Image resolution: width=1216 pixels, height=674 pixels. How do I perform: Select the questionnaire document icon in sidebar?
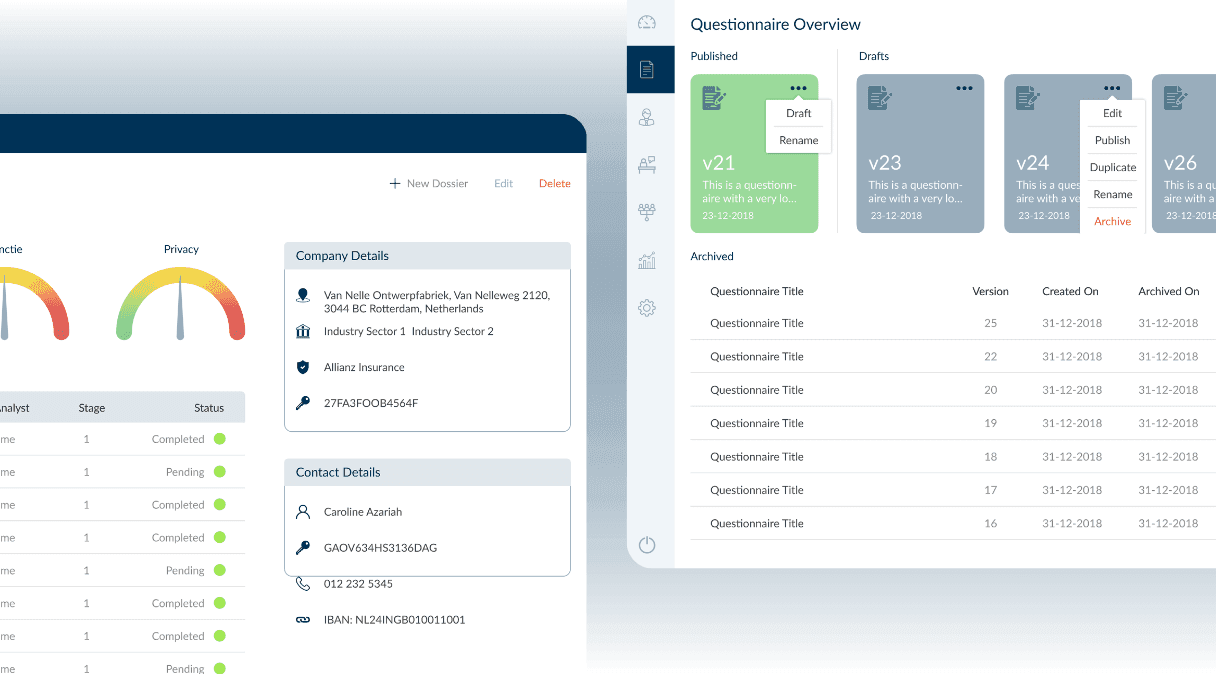click(647, 70)
